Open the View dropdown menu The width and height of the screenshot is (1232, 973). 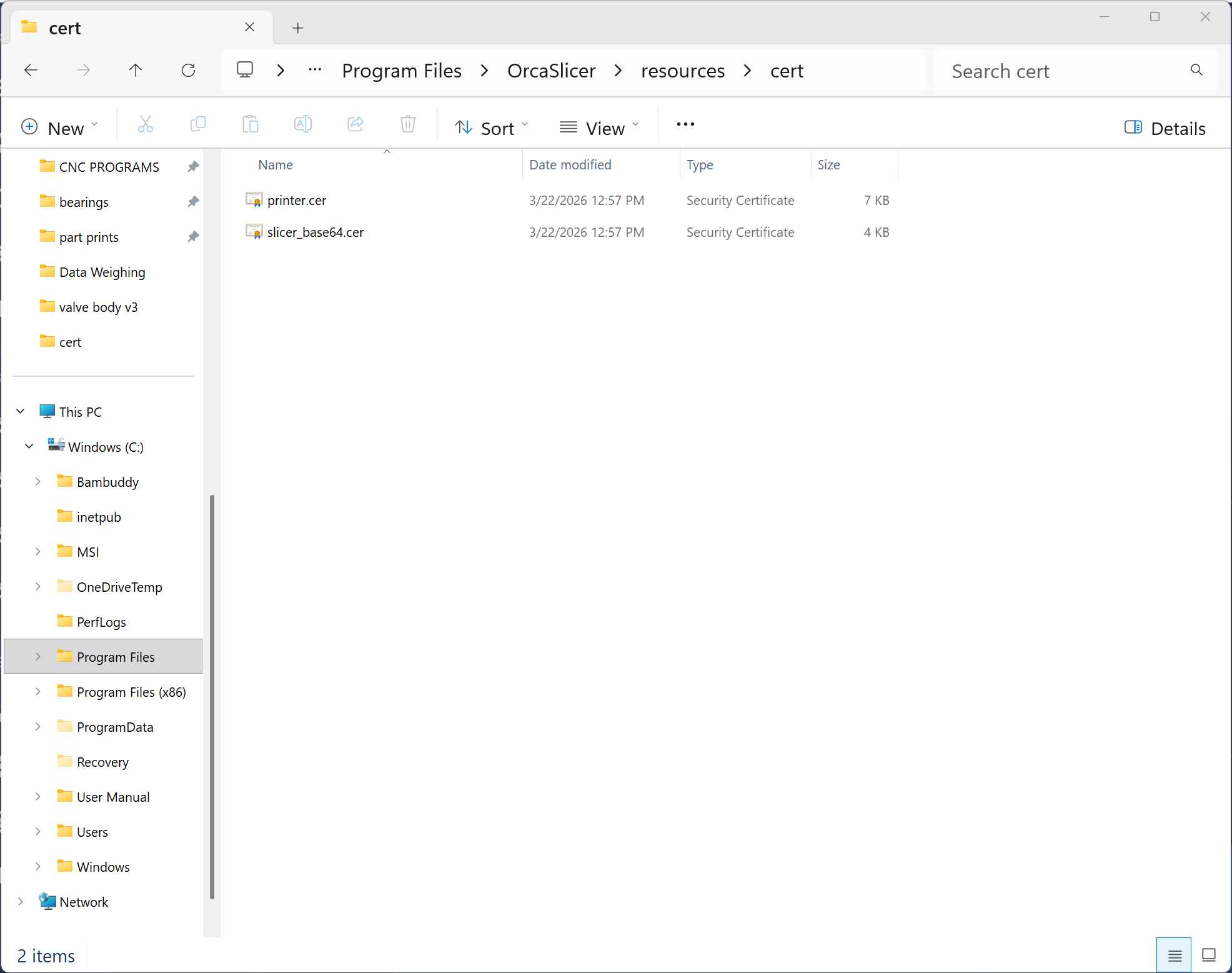pos(599,128)
